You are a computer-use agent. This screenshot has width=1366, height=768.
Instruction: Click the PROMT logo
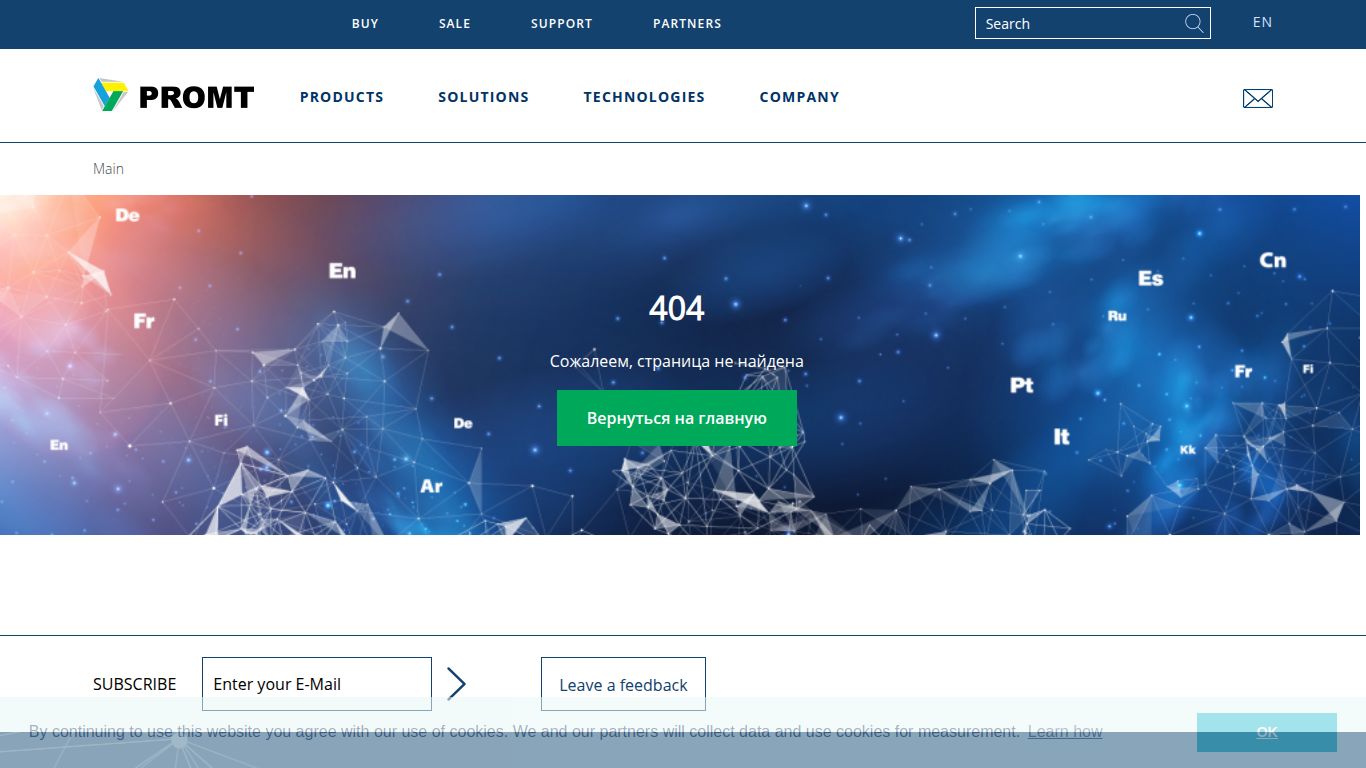[172, 96]
